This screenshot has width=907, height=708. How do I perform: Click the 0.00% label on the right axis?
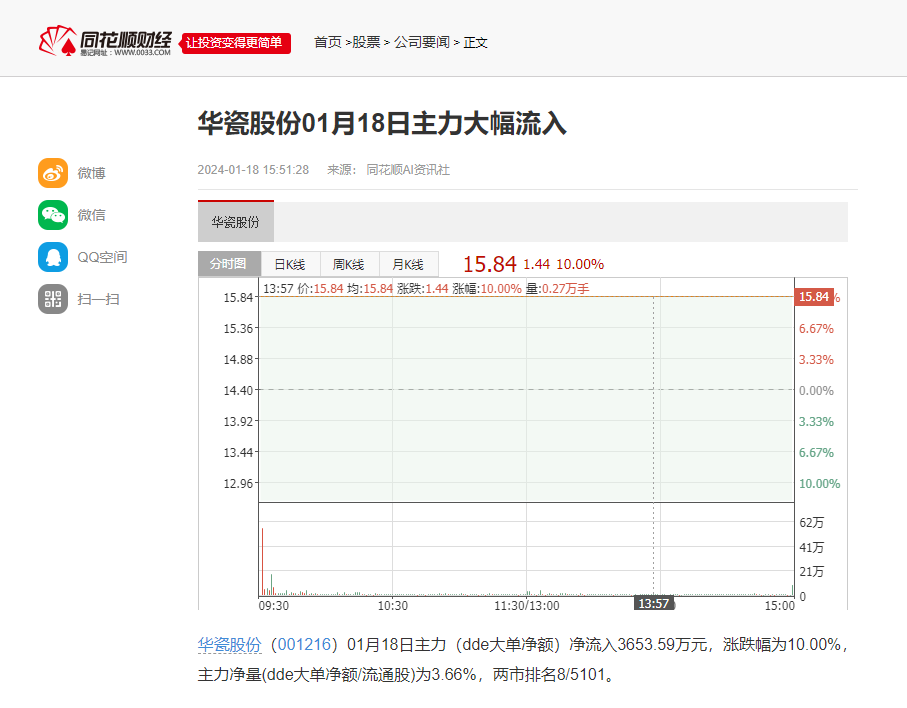(x=816, y=390)
